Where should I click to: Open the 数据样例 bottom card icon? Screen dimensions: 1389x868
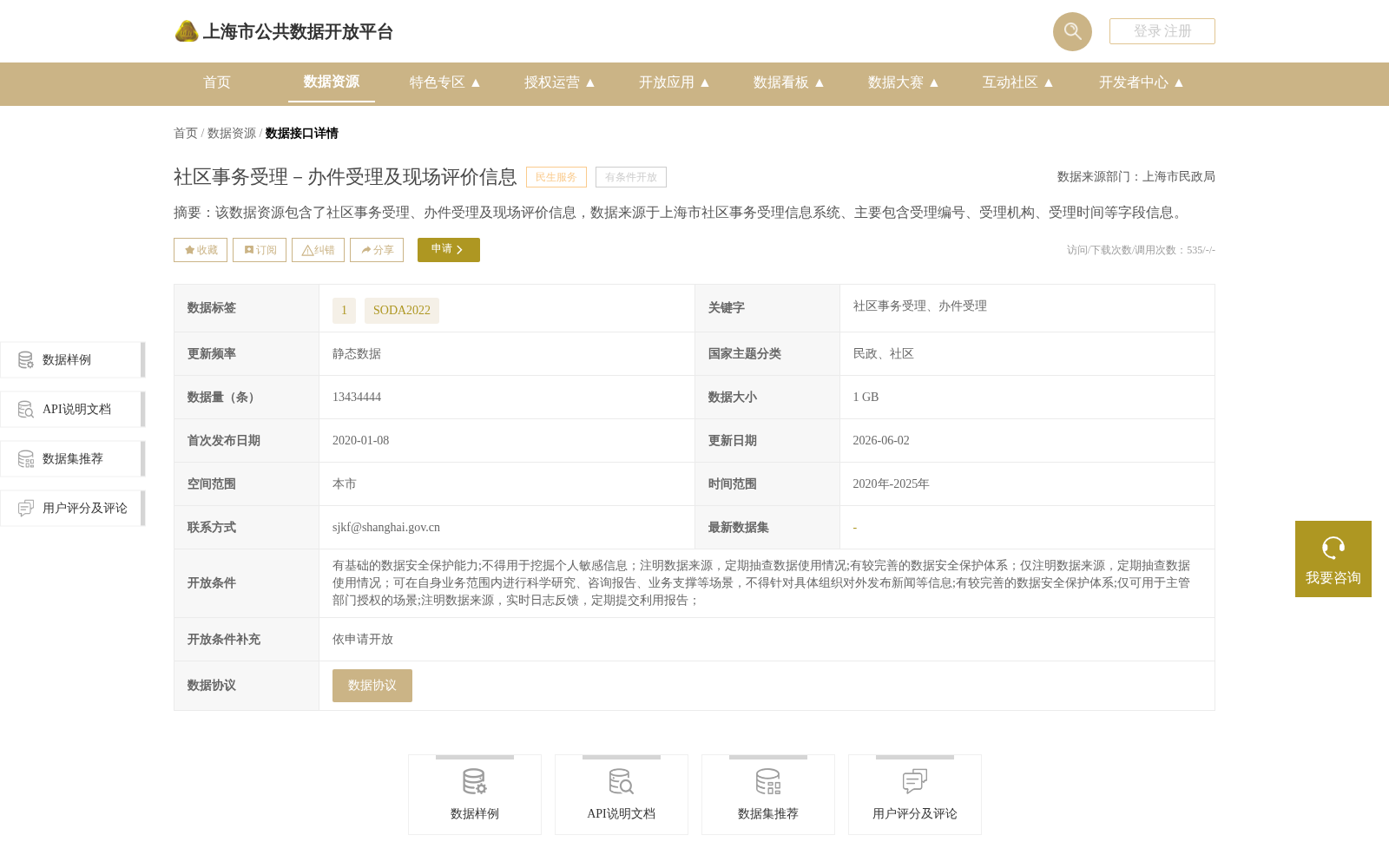(475, 781)
